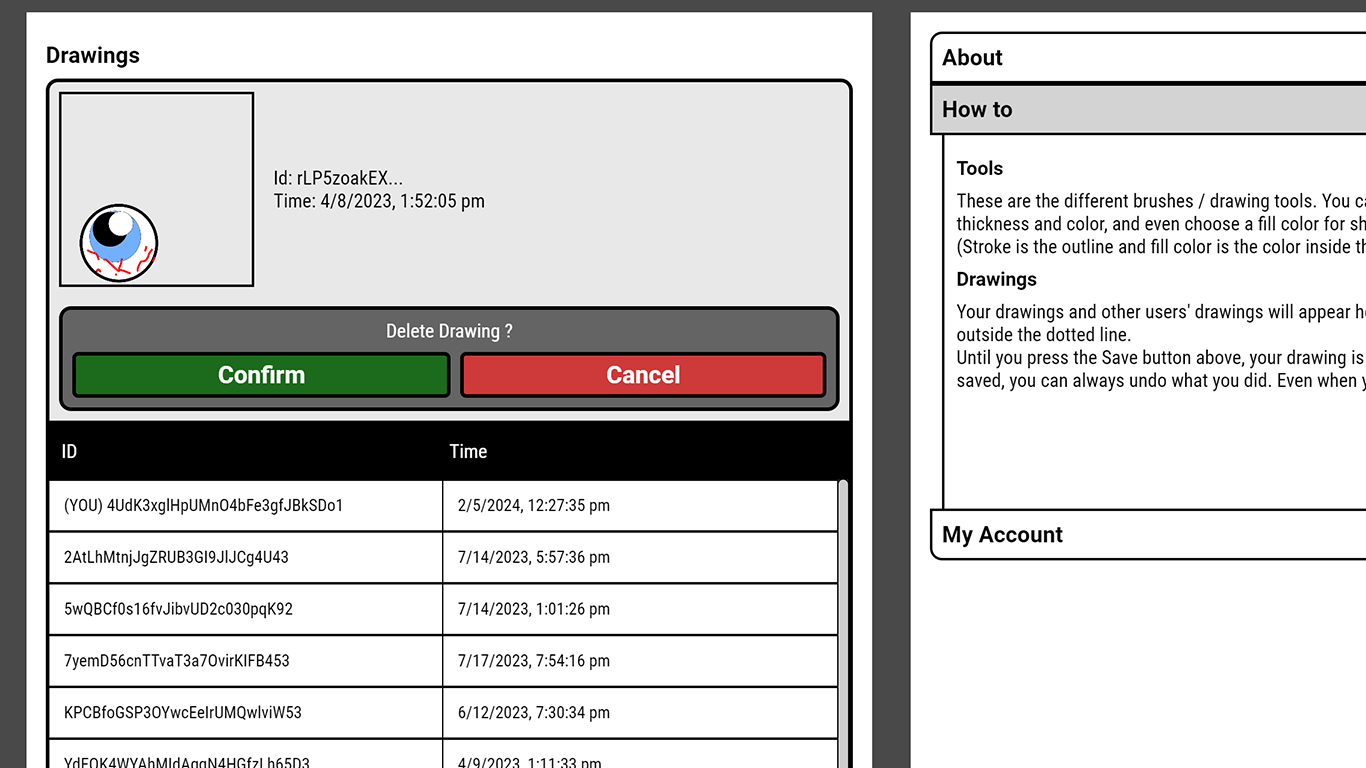Click the 7/14/2023, 5:57:36 pm time cell
1366x768 pixels.
coord(639,558)
